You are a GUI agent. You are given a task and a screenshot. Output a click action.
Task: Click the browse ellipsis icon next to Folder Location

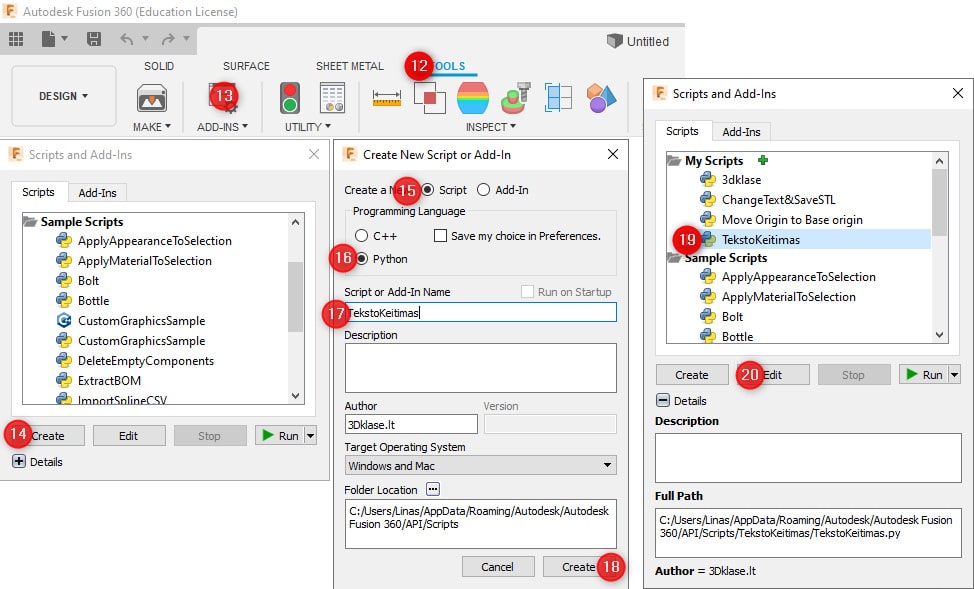click(x=433, y=490)
